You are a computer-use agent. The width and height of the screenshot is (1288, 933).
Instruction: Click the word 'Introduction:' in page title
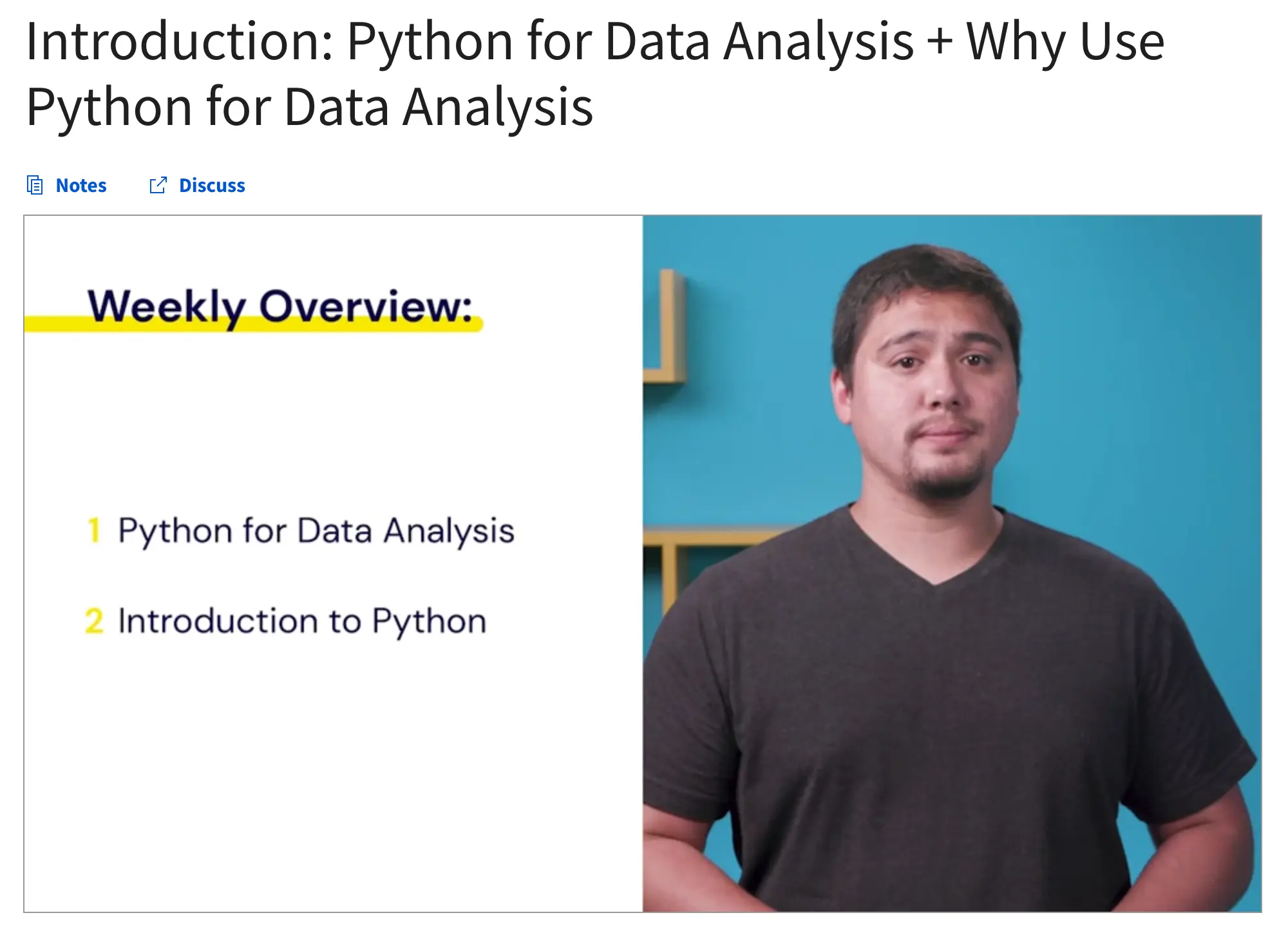[180, 42]
